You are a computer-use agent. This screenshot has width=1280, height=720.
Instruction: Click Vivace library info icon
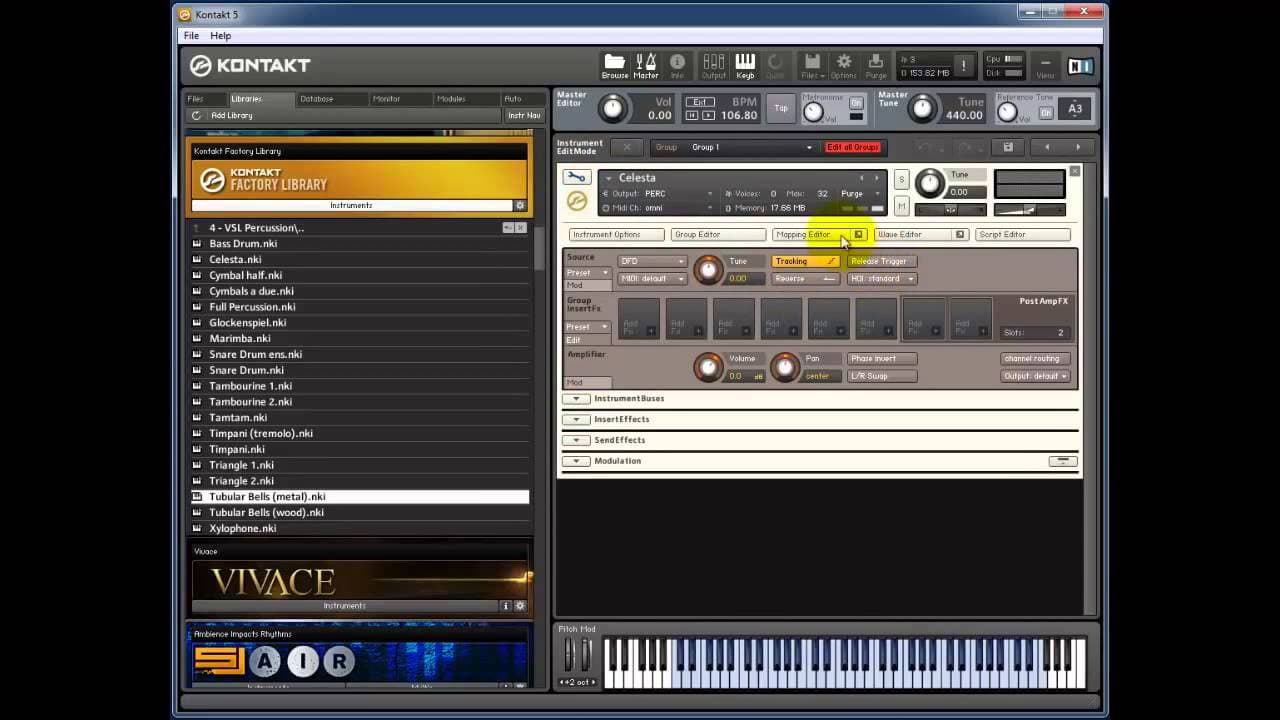(506, 605)
